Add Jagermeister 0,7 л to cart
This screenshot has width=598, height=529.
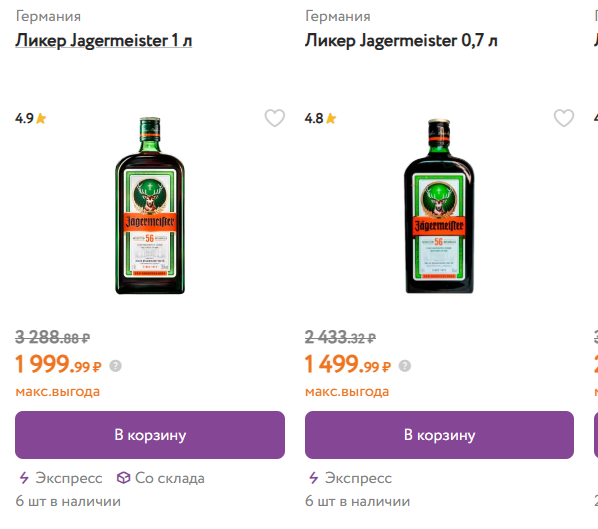click(439, 435)
